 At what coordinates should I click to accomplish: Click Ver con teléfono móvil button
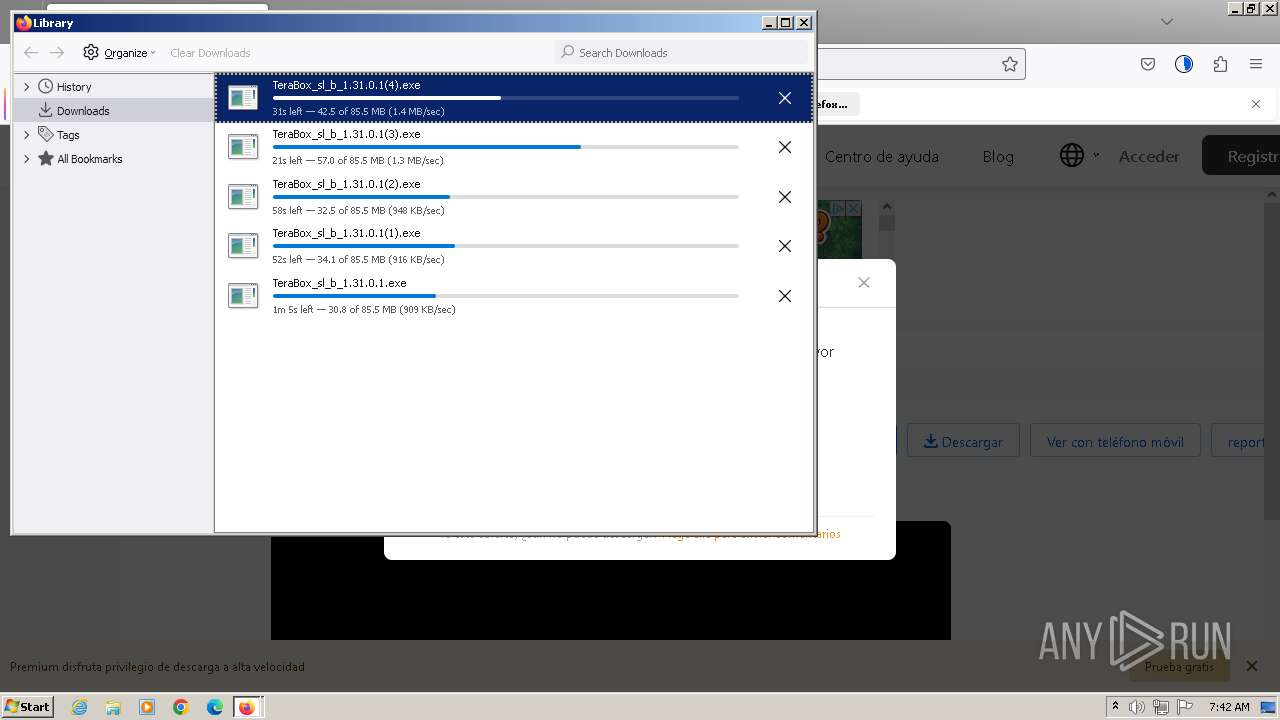point(1115,441)
